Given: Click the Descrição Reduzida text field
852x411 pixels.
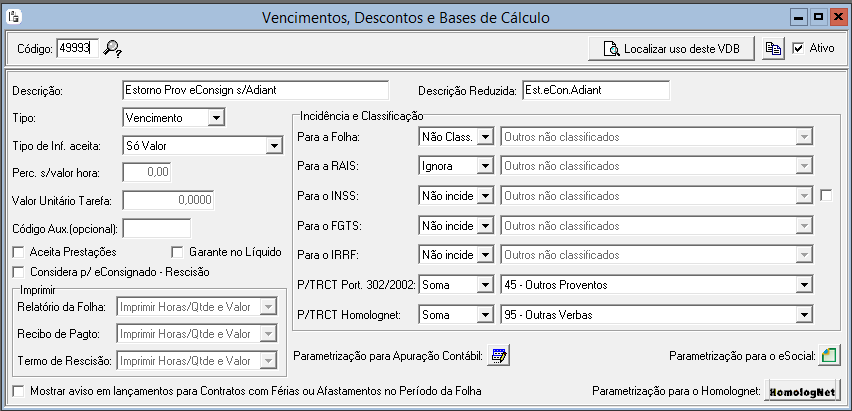Looking at the screenshot, I should tap(596, 90).
